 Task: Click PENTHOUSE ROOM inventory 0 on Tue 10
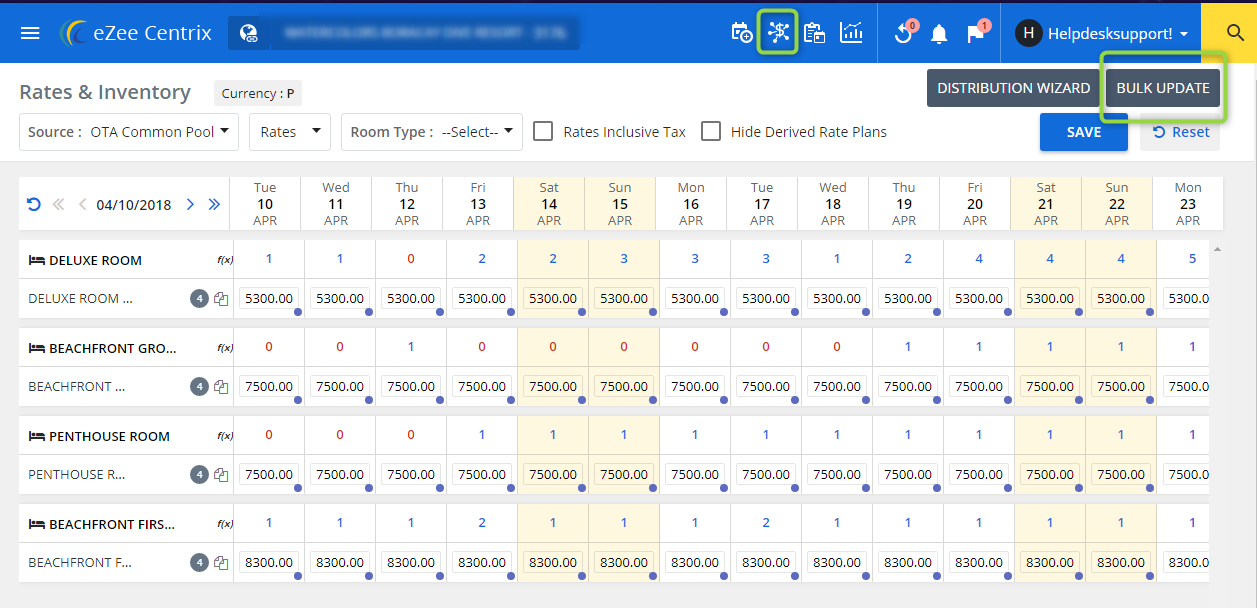(269, 435)
